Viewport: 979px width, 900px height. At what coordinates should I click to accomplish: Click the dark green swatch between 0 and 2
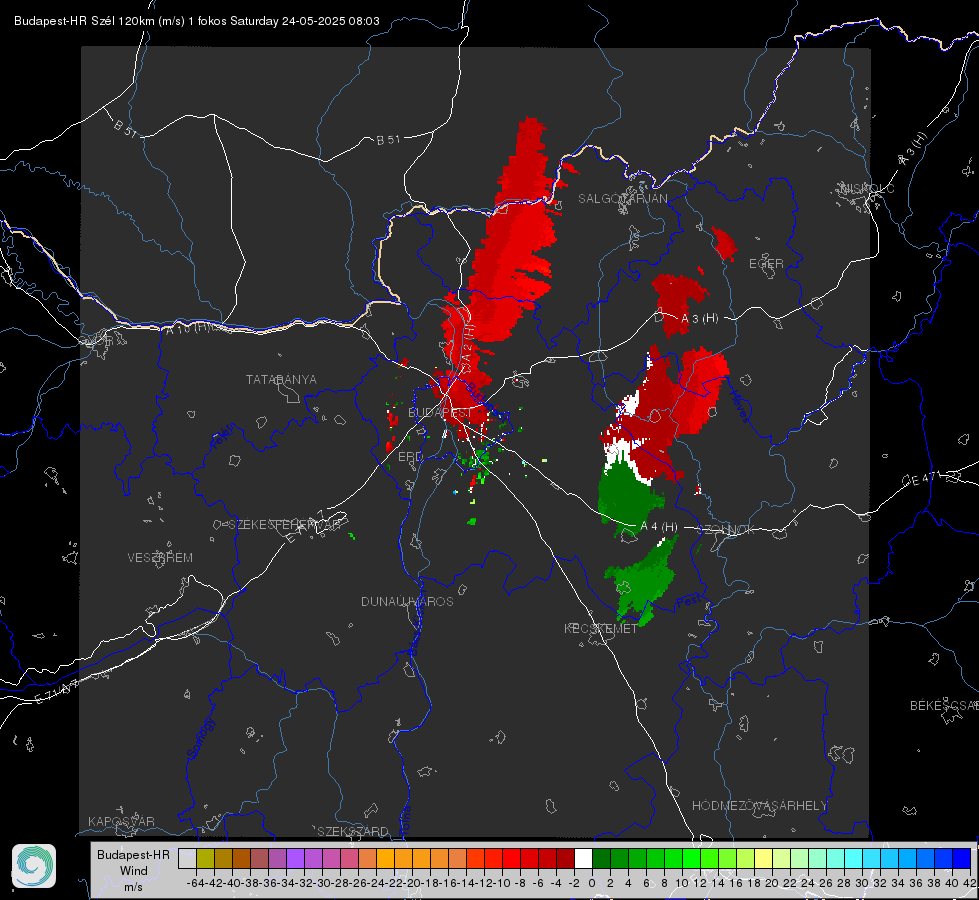click(602, 858)
